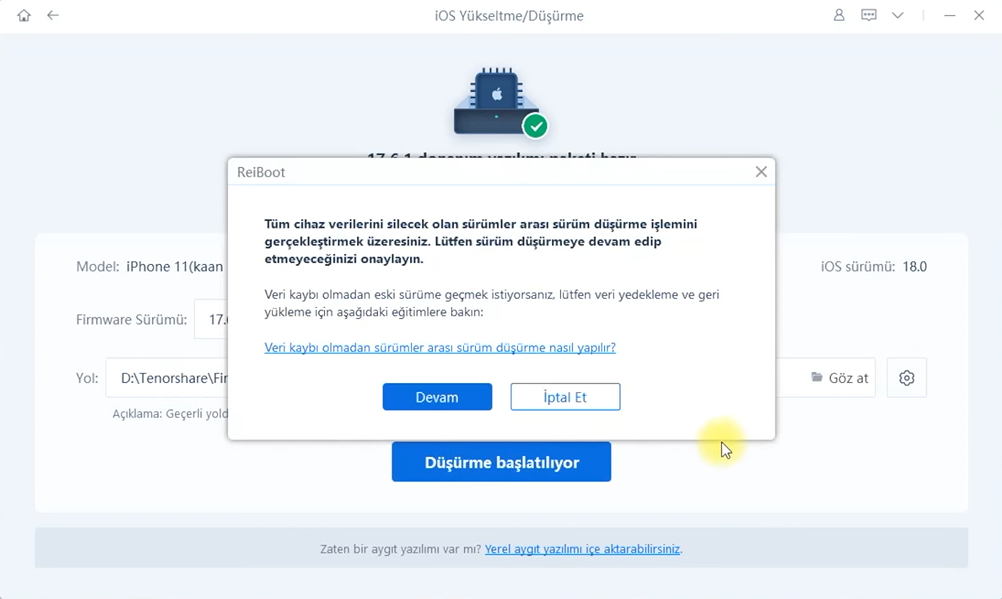
Task: Expand the title bar chevron menu
Action: 898,16
